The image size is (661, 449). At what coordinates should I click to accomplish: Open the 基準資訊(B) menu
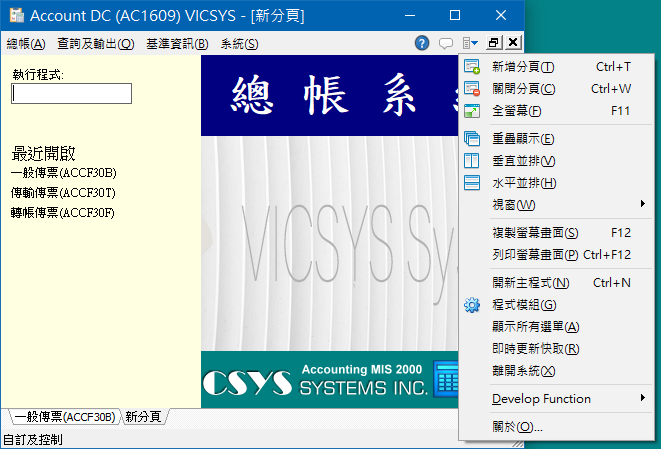(x=177, y=43)
